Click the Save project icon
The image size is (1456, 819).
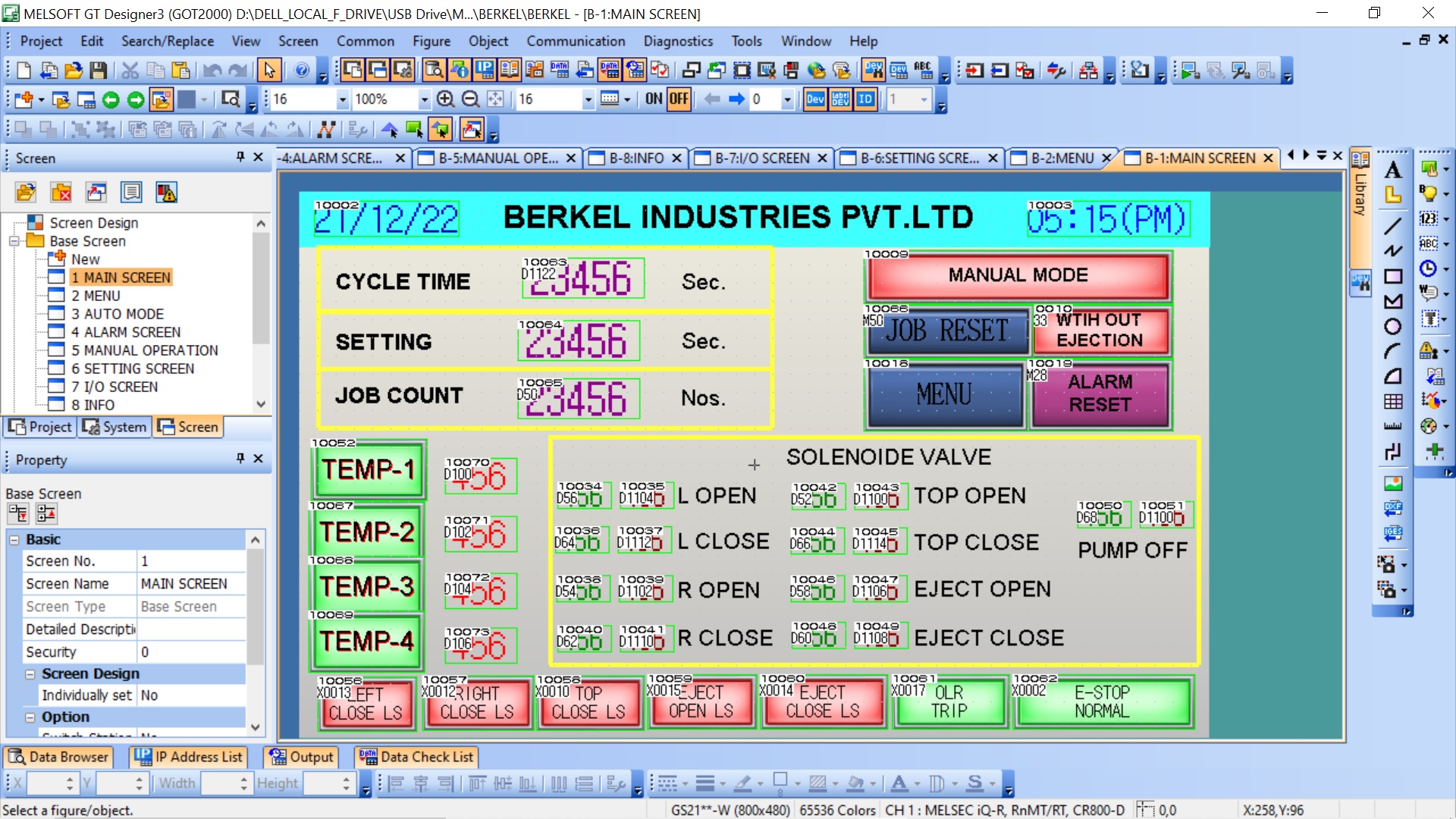pos(98,71)
